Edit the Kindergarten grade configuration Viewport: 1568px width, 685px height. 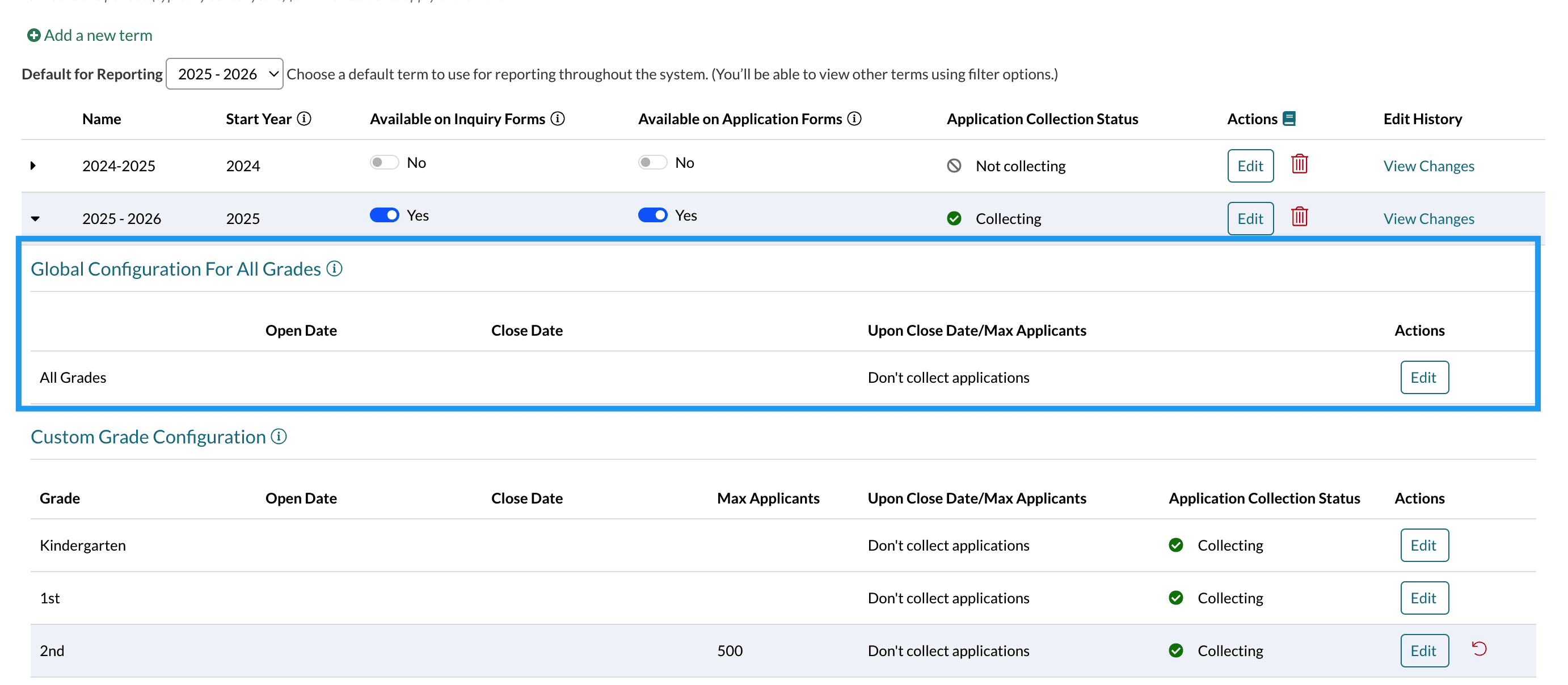pyautogui.click(x=1424, y=545)
